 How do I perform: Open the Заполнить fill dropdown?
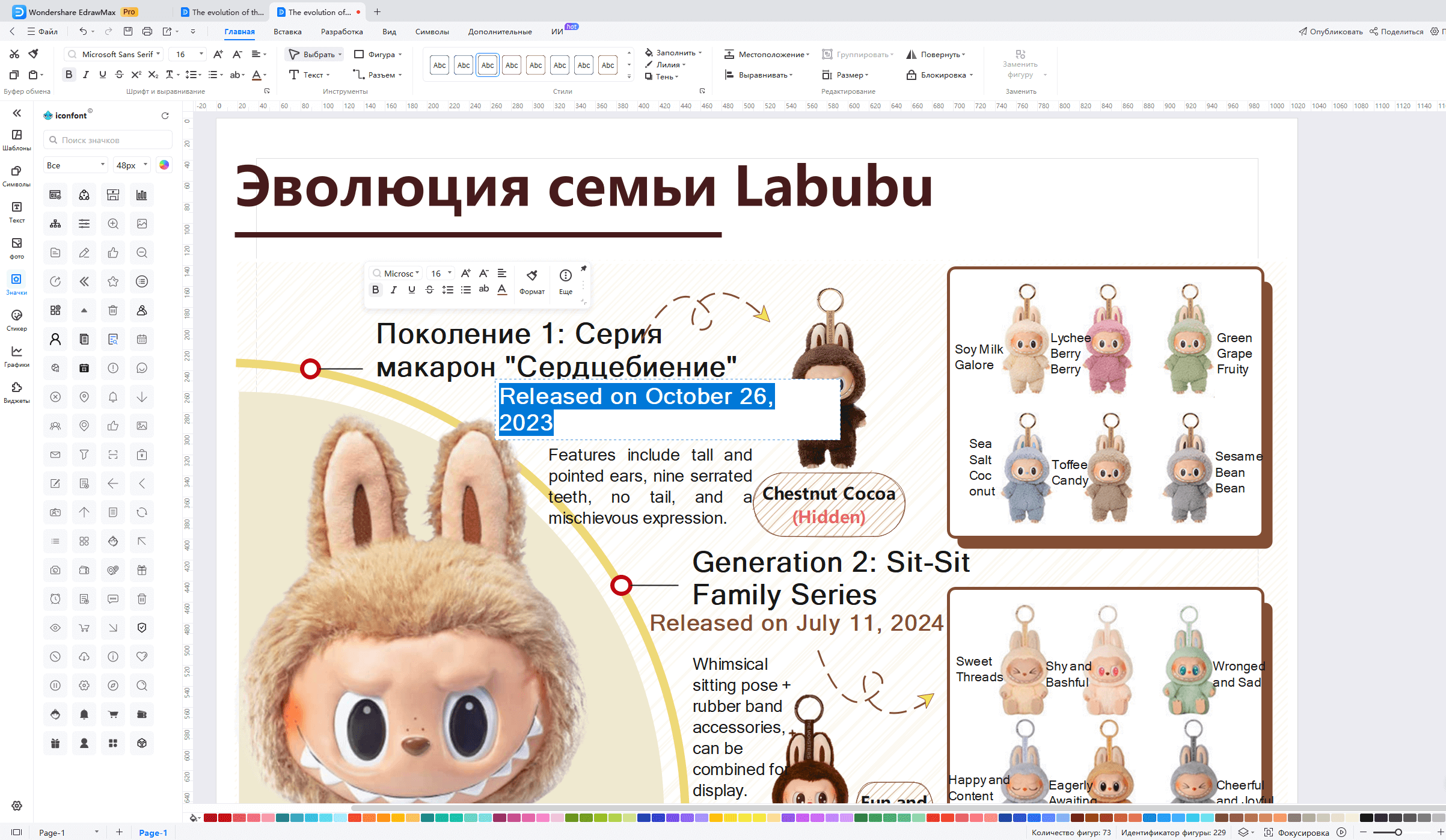(673, 52)
